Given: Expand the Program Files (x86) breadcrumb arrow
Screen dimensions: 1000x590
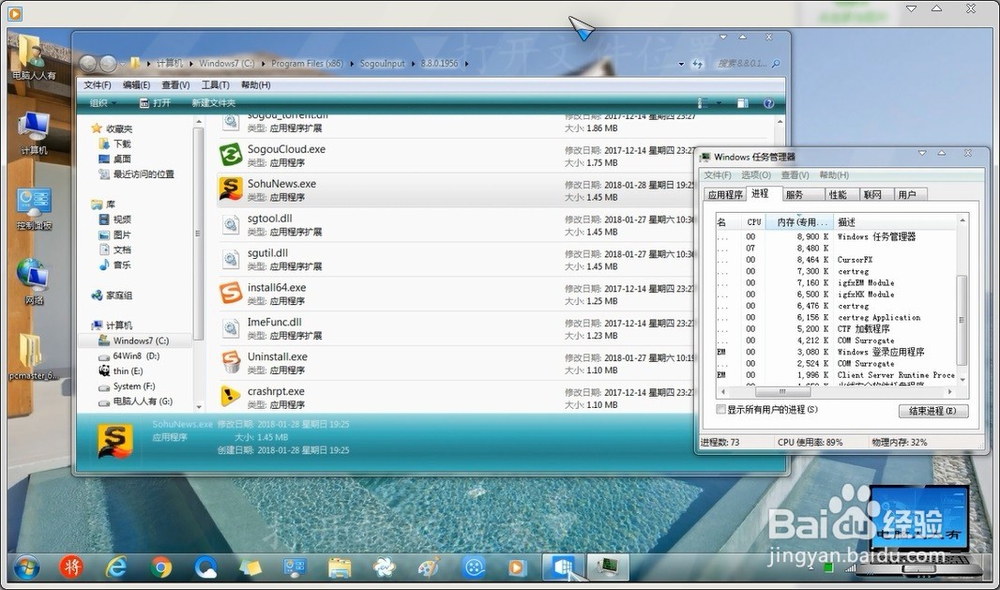Looking at the screenshot, I should (351, 64).
